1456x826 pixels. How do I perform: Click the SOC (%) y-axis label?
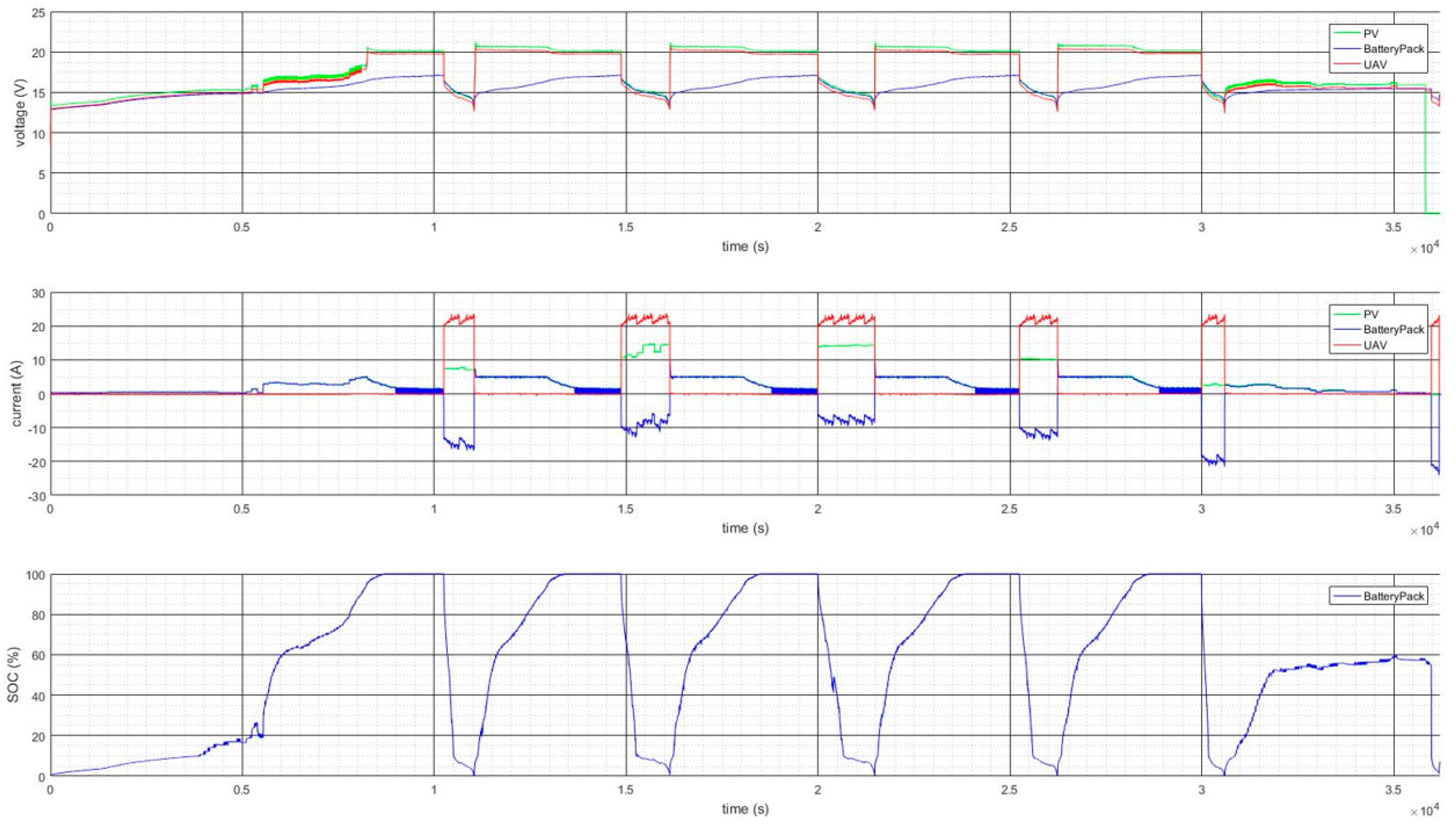point(14,675)
